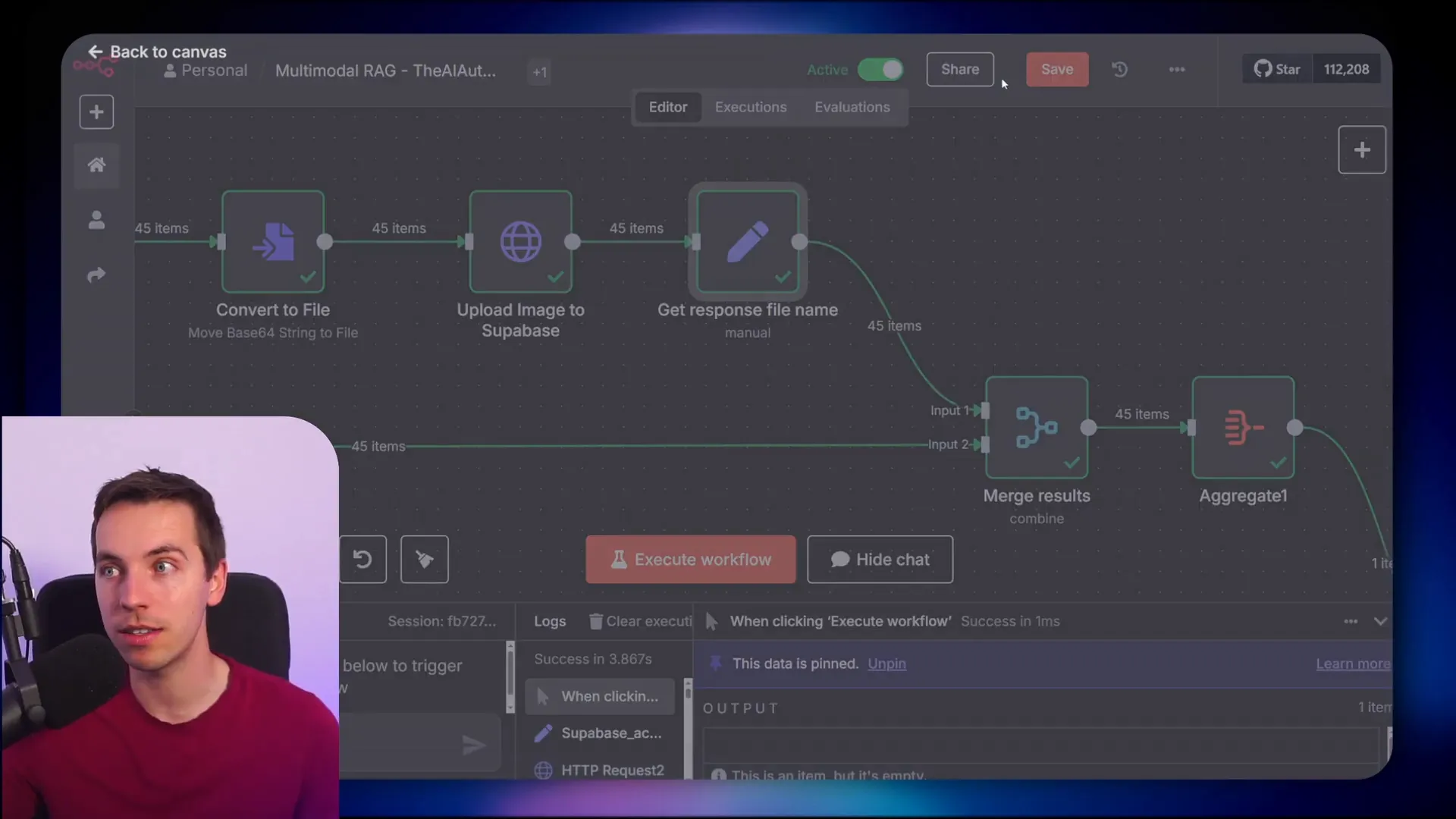Screen dimensions: 1456x819
Task: Toggle the Active workflow switch
Action: coord(880,70)
